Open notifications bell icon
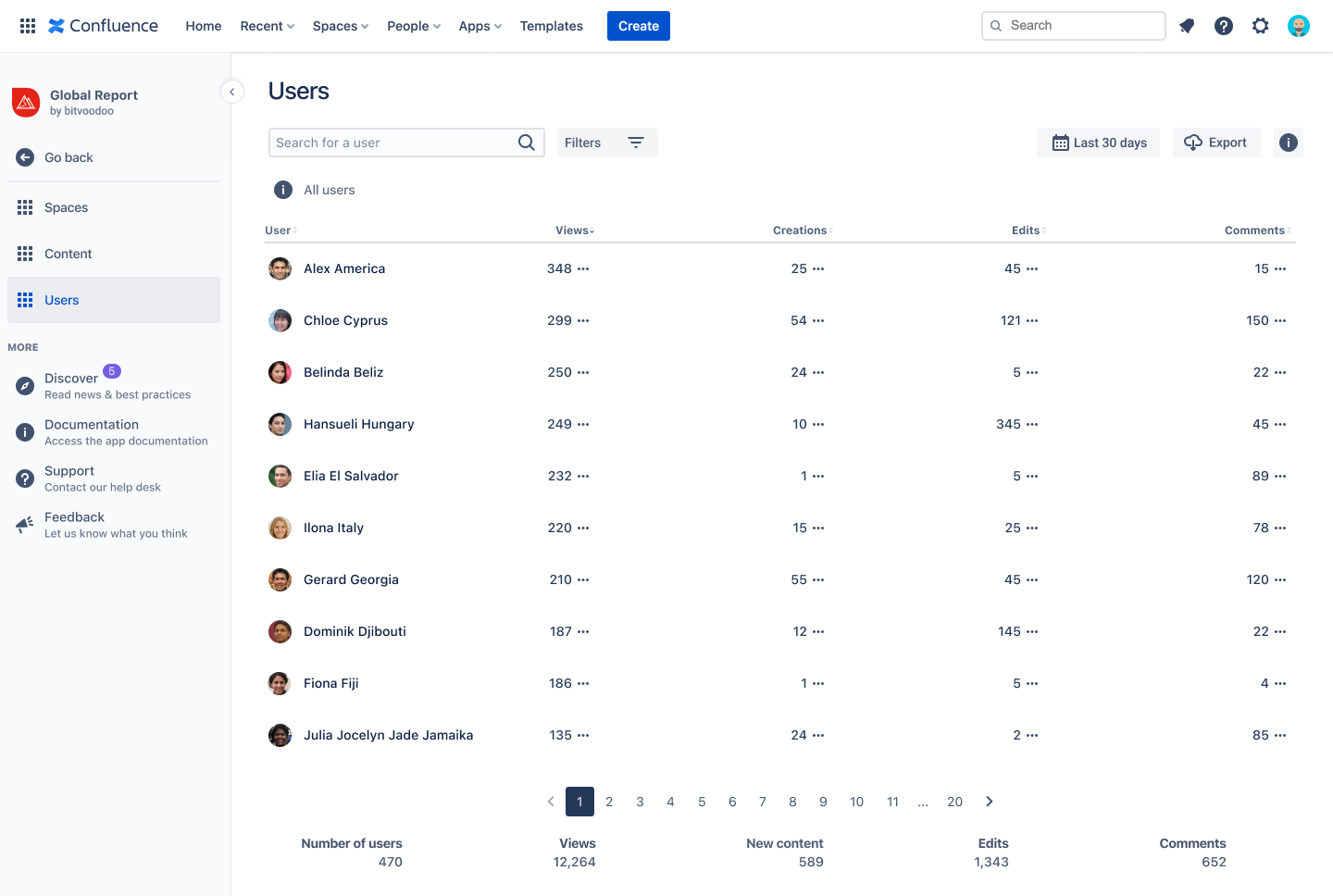 [1187, 26]
